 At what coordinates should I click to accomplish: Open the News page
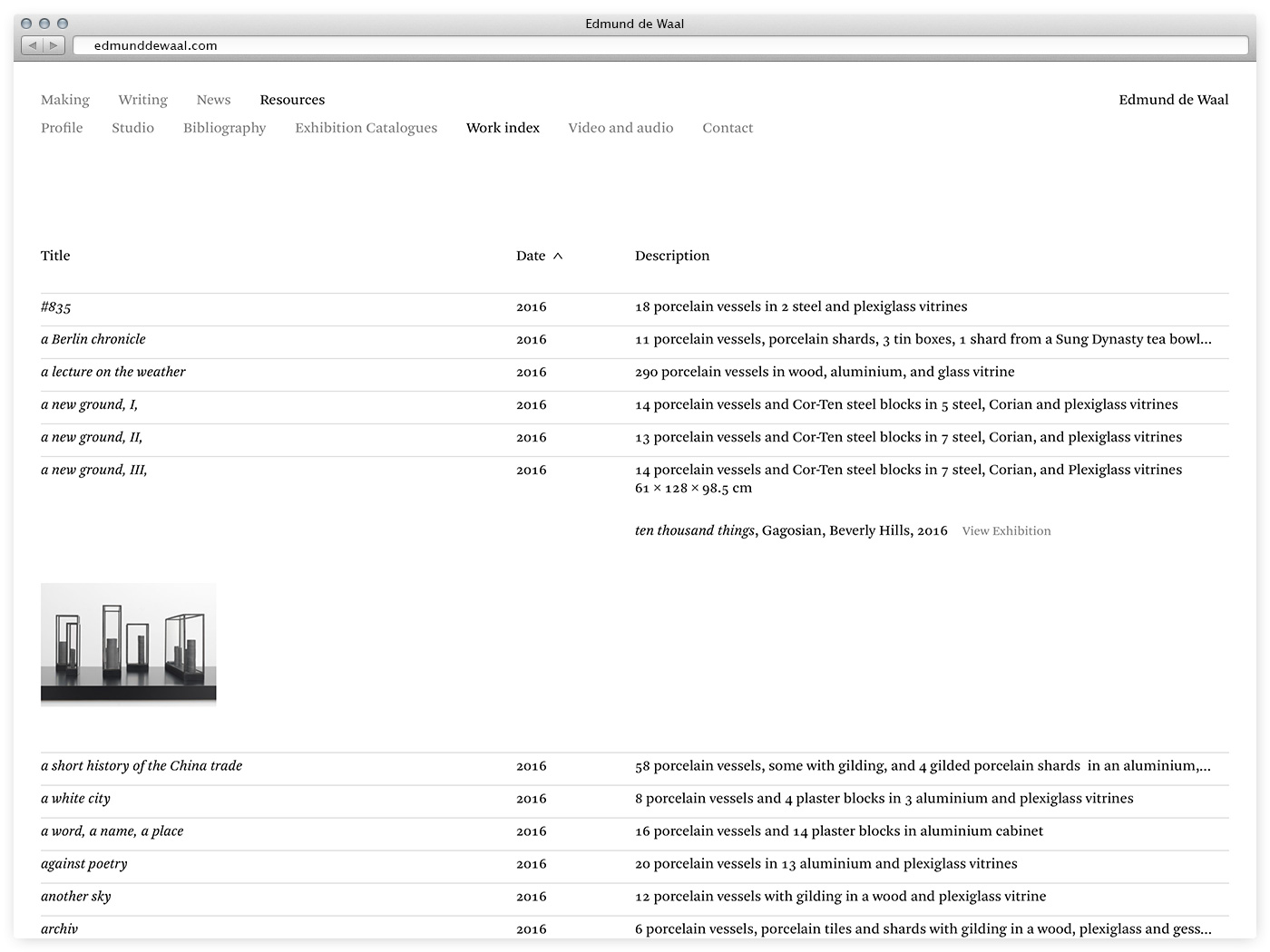[213, 100]
